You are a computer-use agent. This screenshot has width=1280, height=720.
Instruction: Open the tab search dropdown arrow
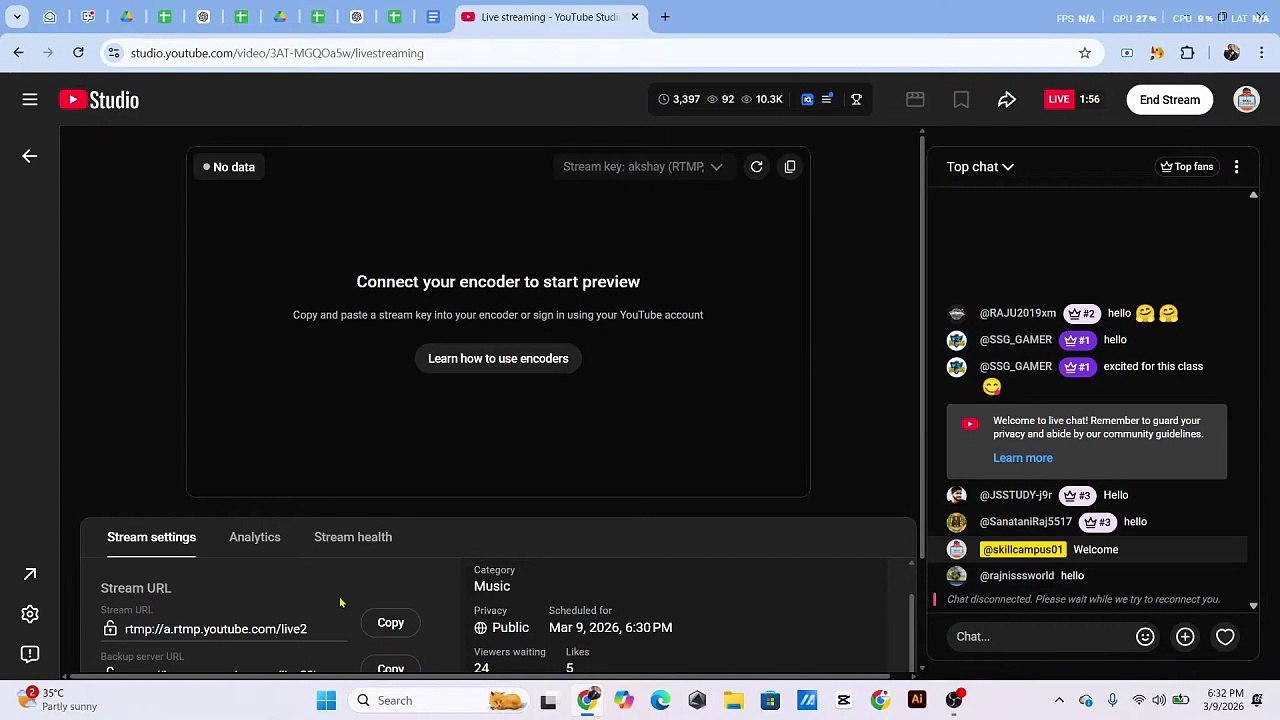click(17, 17)
